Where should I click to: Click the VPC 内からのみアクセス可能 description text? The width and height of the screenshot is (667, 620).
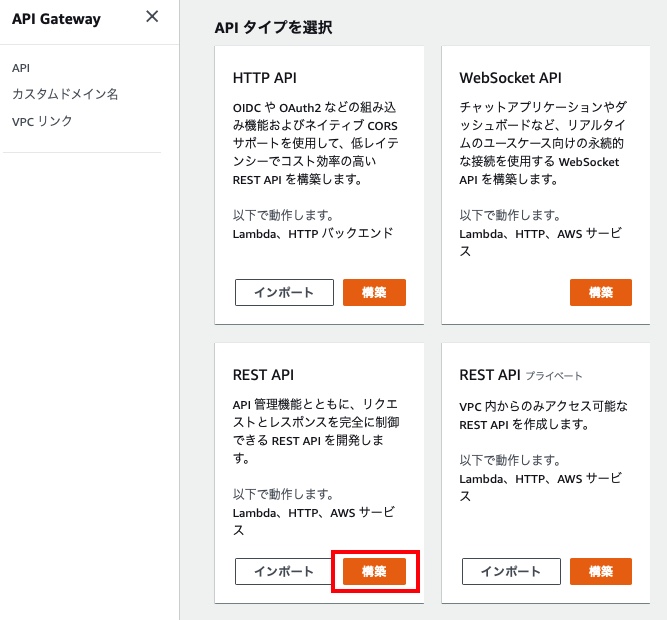(x=543, y=415)
